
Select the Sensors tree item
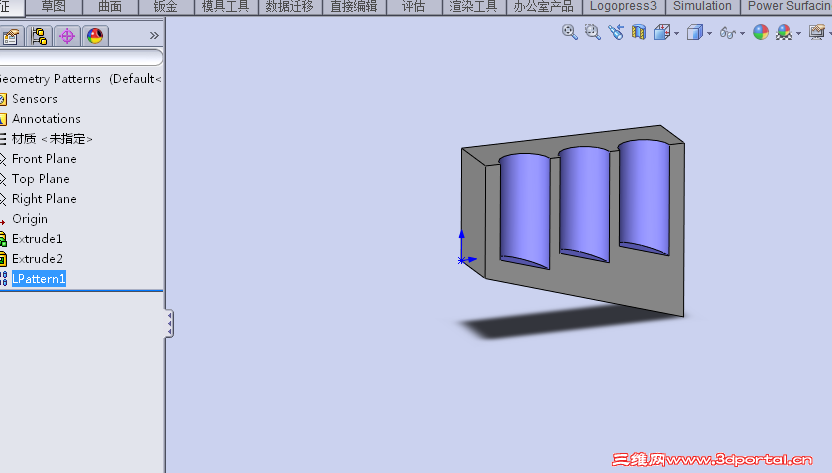click(34, 99)
